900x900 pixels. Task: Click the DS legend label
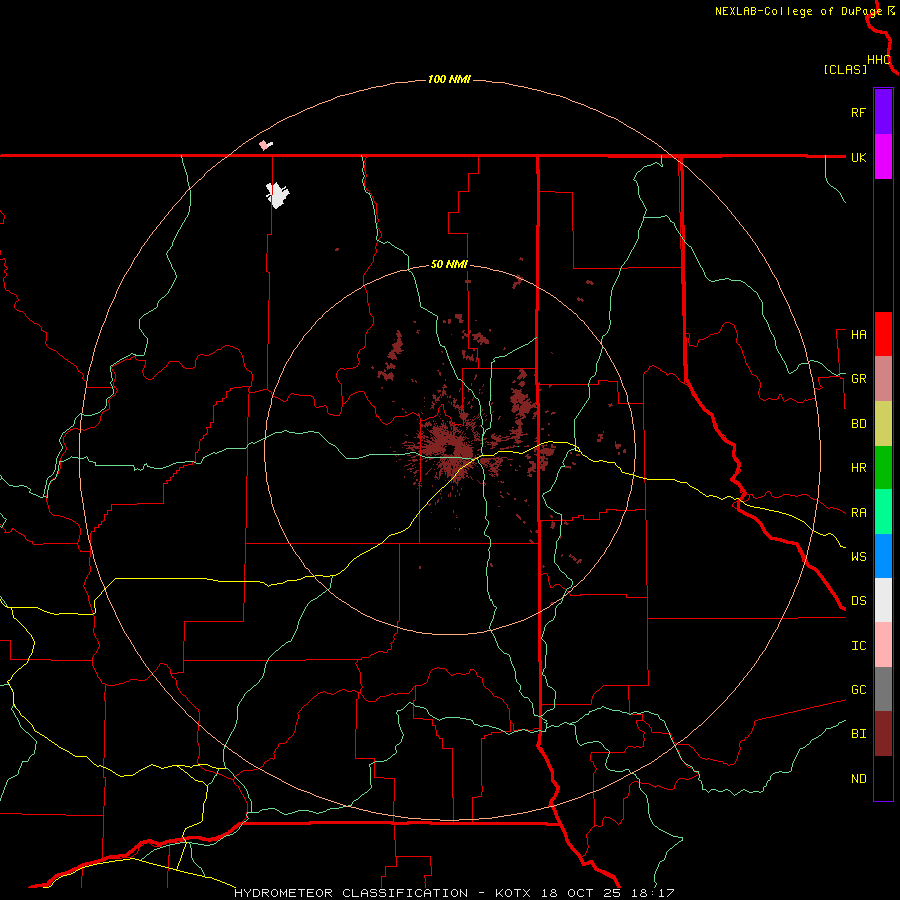click(x=858, y=601)
